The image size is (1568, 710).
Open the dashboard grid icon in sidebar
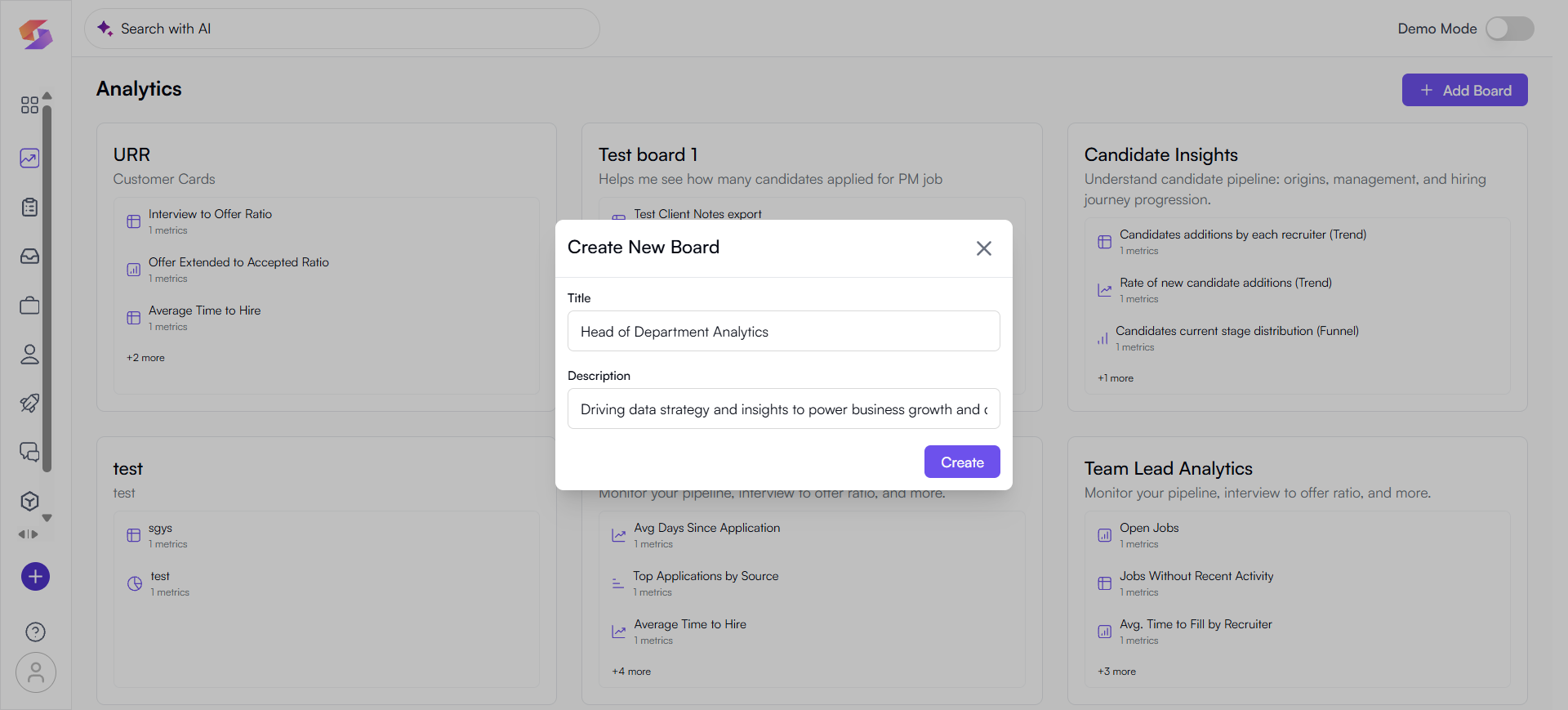[x=29, y=105]
